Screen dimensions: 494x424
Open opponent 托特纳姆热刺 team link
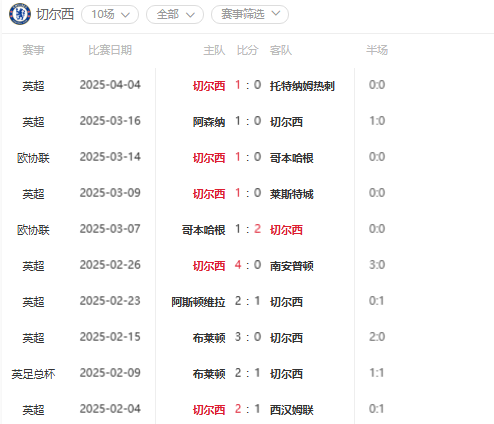coord(302,86)
